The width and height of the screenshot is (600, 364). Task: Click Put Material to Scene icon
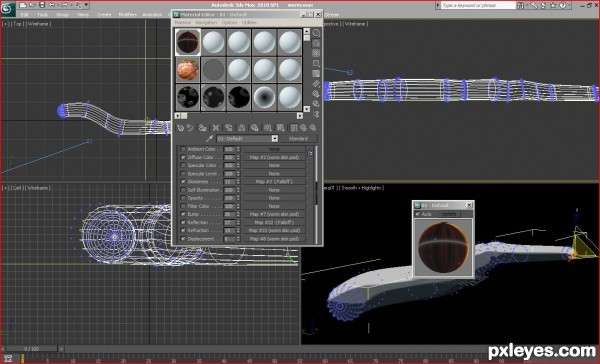coord(190,128)
